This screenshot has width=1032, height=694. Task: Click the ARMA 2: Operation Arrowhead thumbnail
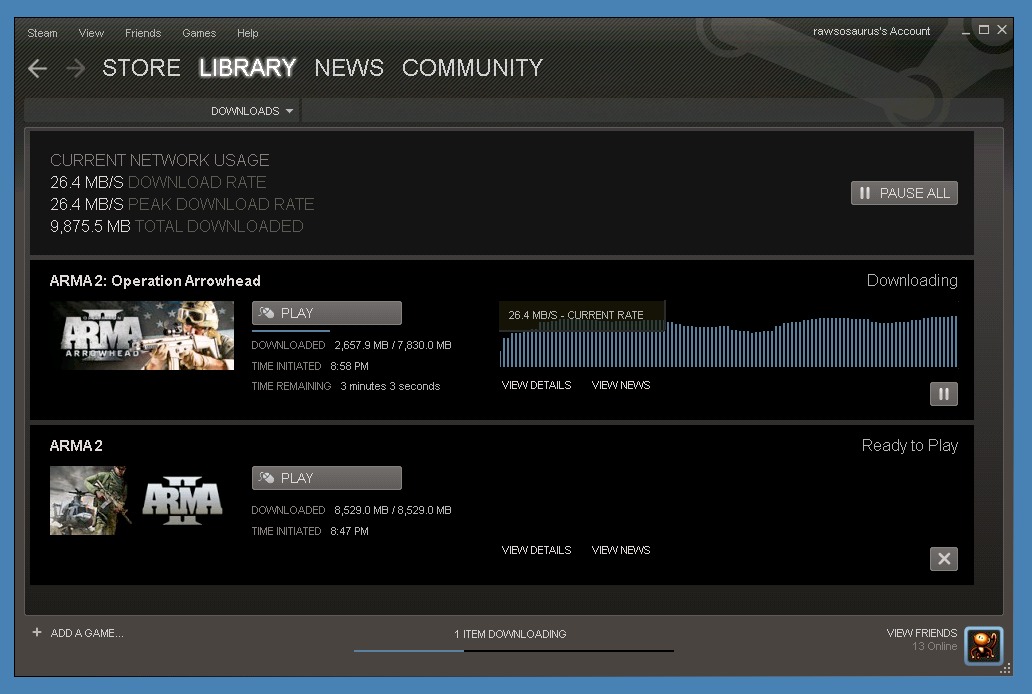click(x=142, y=335)
